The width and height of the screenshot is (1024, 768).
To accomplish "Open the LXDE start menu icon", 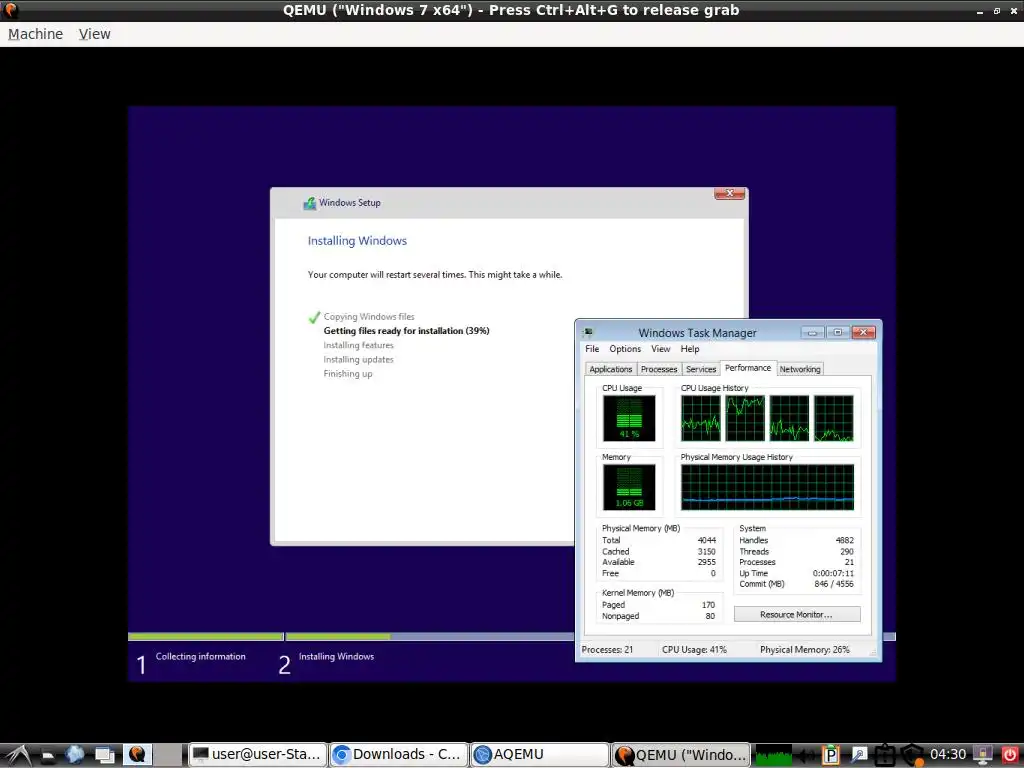I will [x=17, y=755].
